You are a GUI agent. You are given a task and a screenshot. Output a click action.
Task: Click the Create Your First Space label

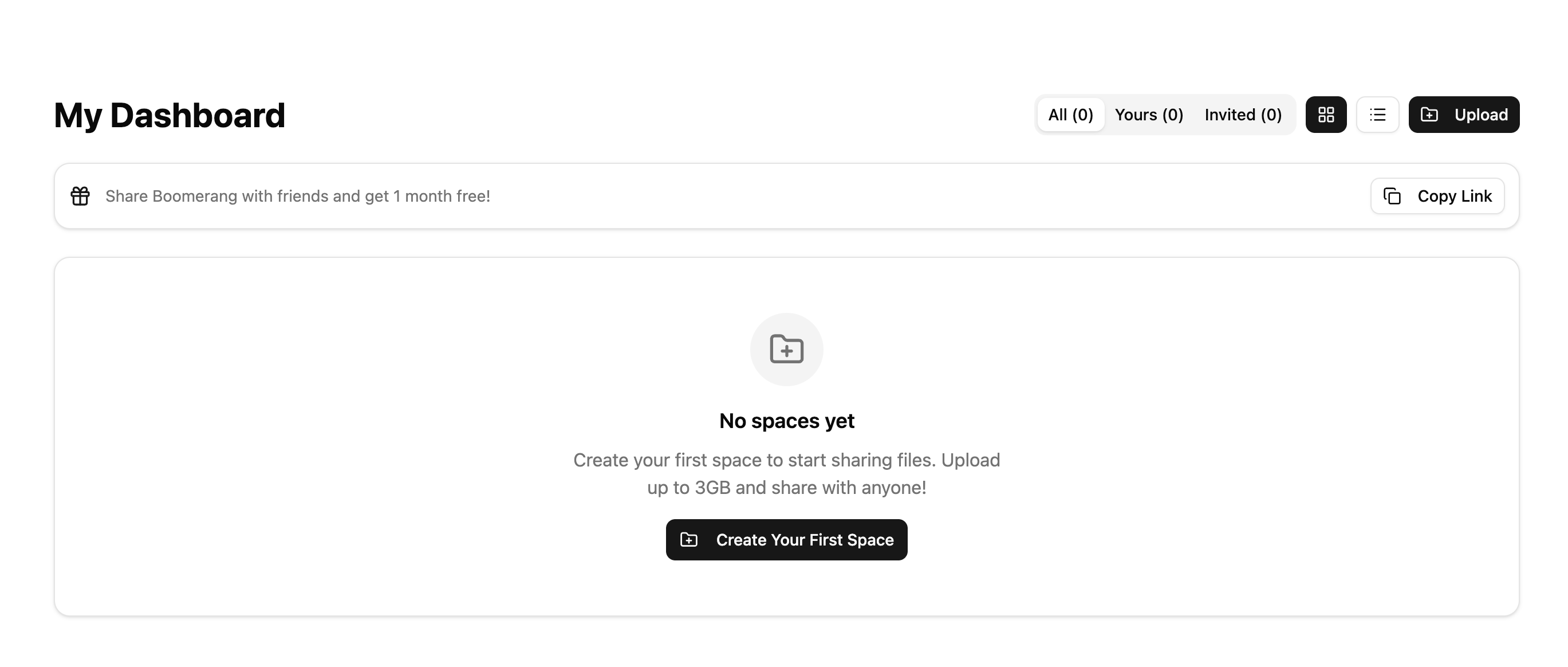pyautogui.click(x=805, y=540)
